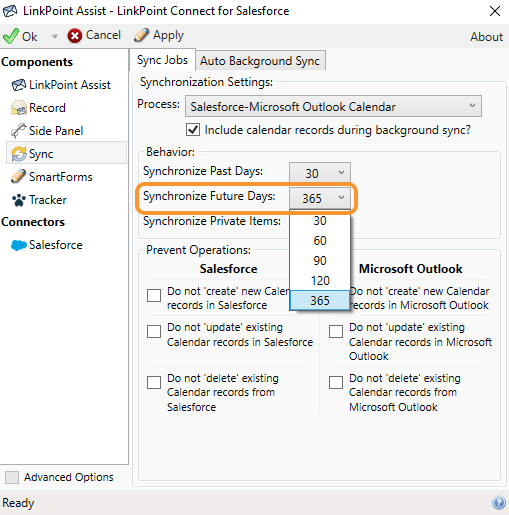Image resolution: width=509 pixels, height=515 pixels.
Task: Switch to the Auto Background Sync tab
Action: (260, 61)
